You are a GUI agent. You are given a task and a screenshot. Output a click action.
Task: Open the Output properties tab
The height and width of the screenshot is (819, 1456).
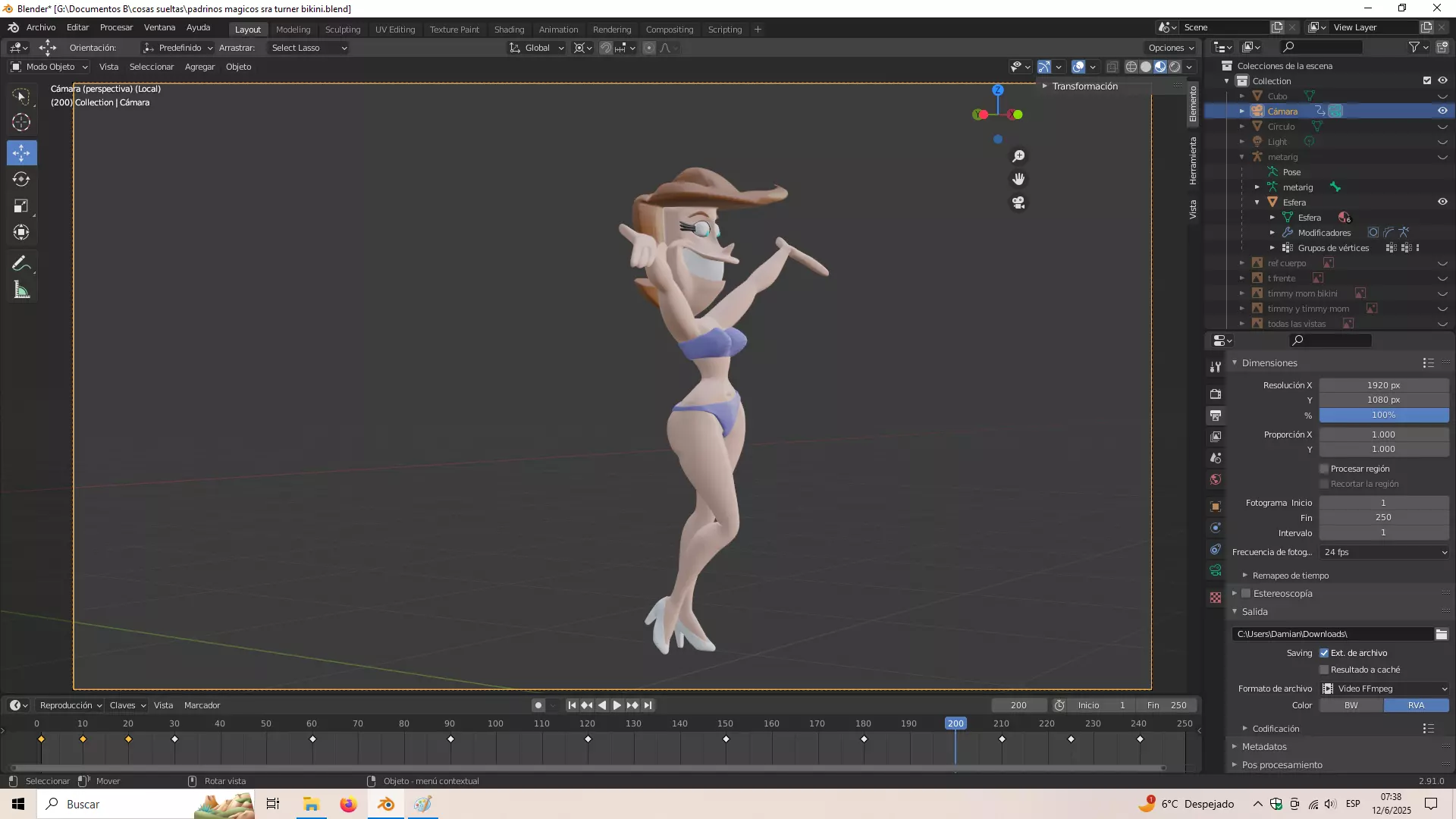(x=1216, y=416)
